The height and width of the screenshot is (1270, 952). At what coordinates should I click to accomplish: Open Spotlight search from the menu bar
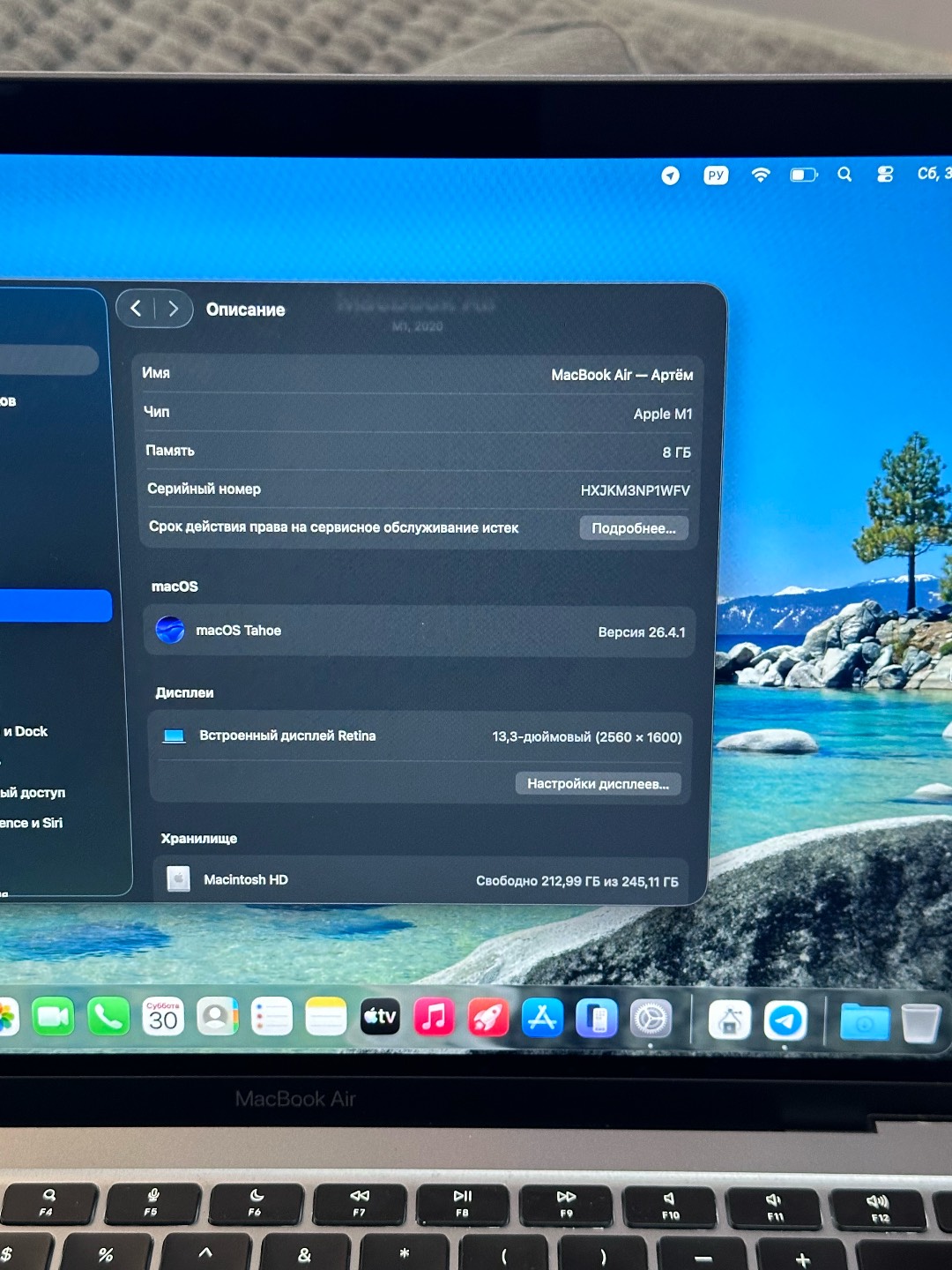tap(844, 174)
